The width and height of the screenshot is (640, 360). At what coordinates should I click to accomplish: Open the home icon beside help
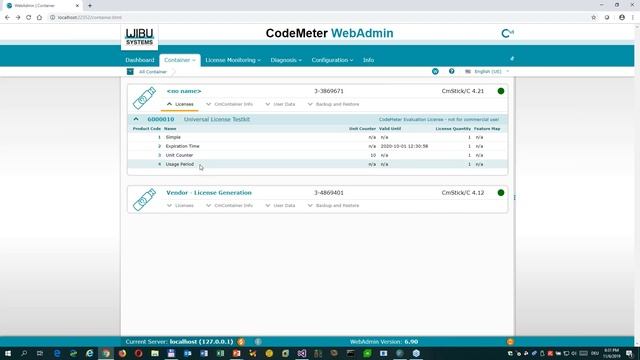pyautogui.click(x=435, y=71)
